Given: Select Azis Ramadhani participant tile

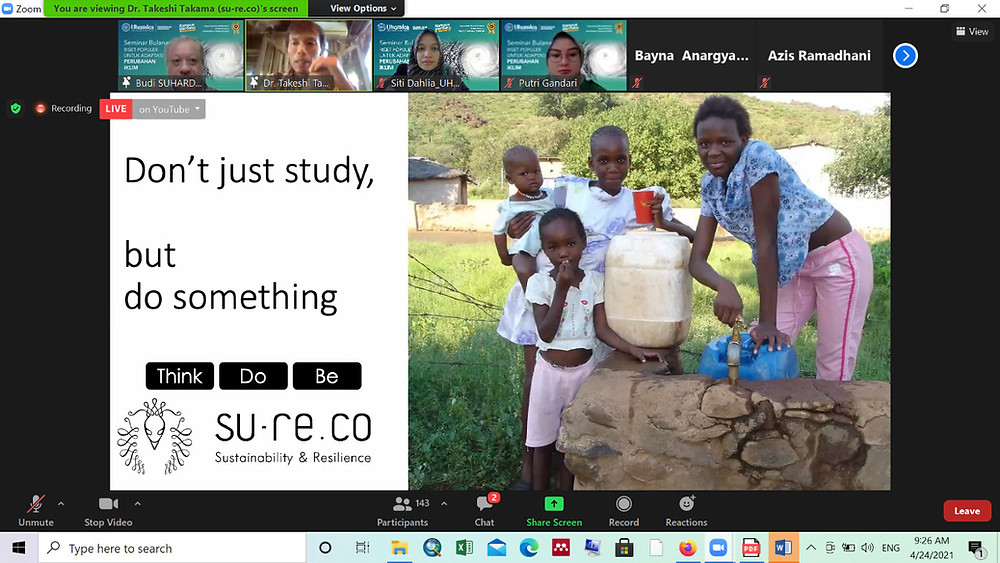Looking at the screenshot, I should pyautogui.click(x=819, y=55).
